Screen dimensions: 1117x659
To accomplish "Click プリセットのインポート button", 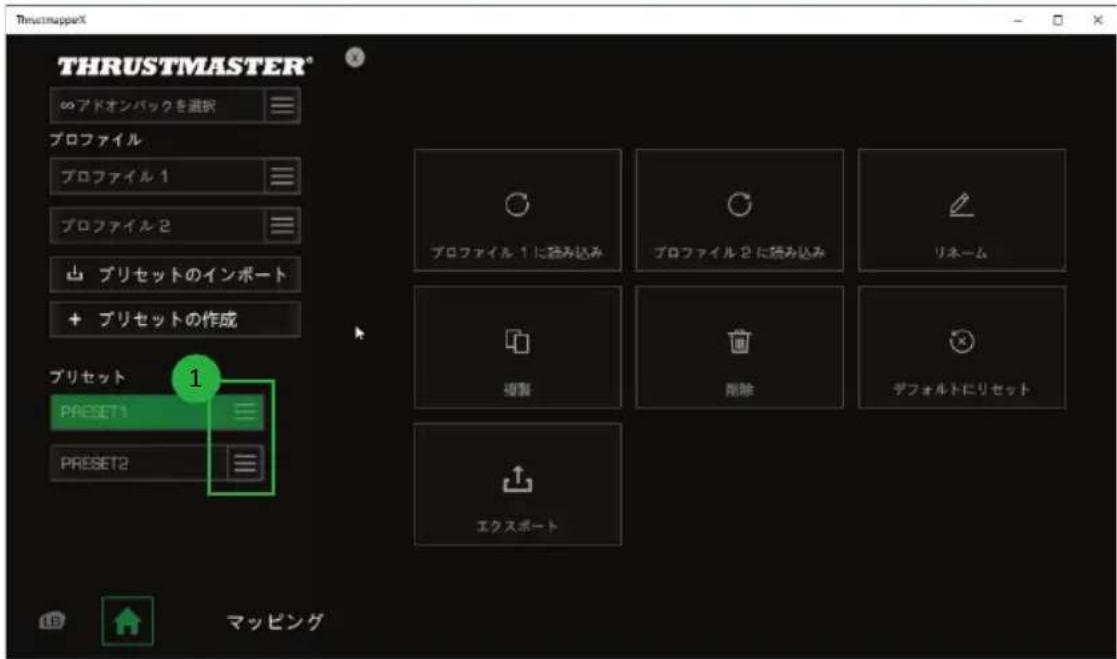I will 175,274.
